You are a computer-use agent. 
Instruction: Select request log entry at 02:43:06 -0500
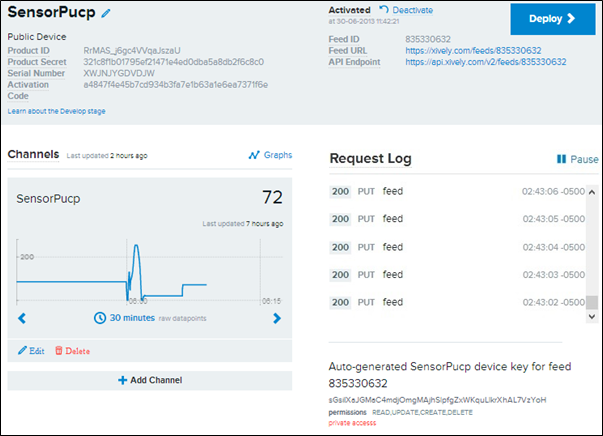[457, 191]
